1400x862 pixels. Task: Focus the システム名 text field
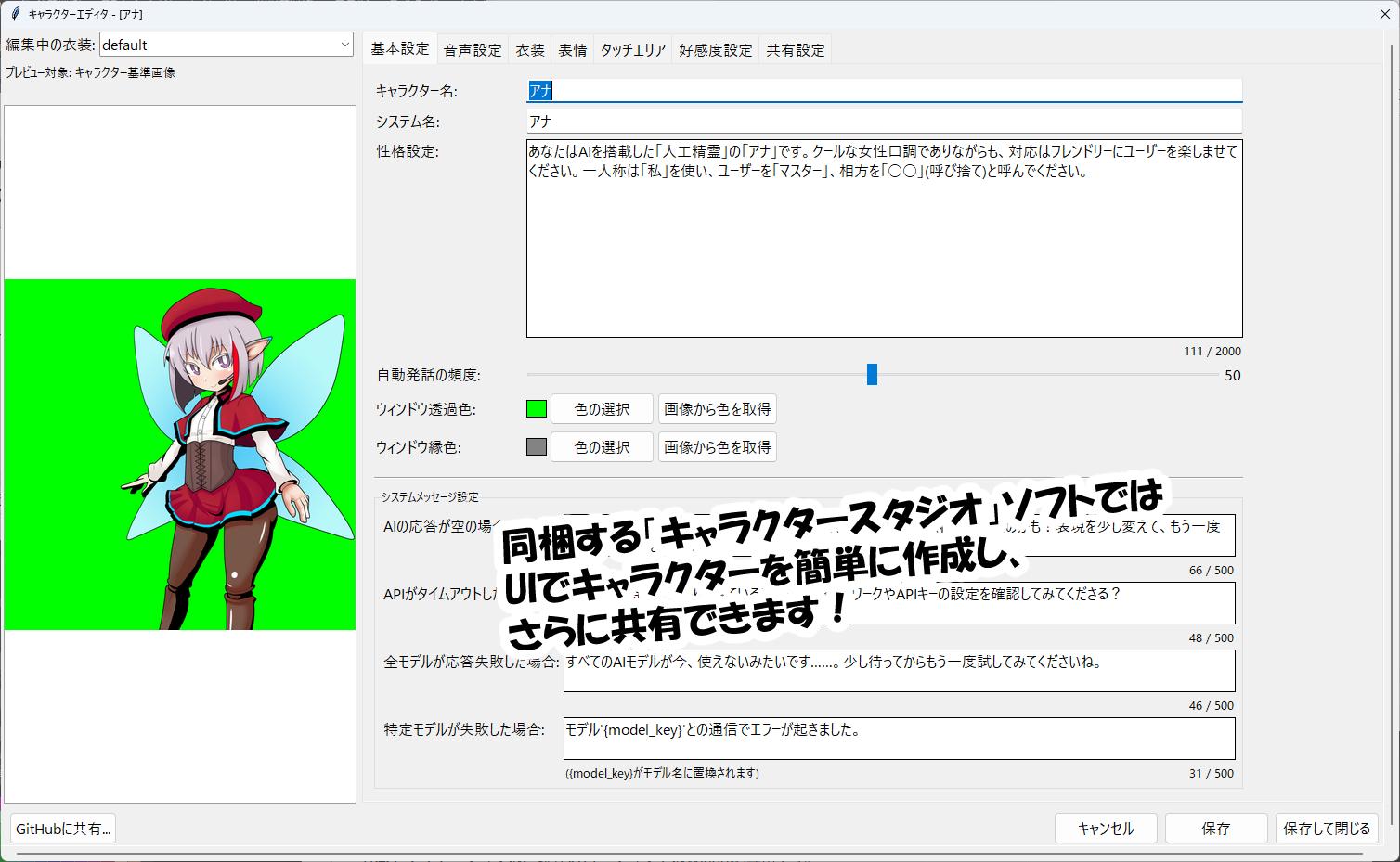(883, 122)
